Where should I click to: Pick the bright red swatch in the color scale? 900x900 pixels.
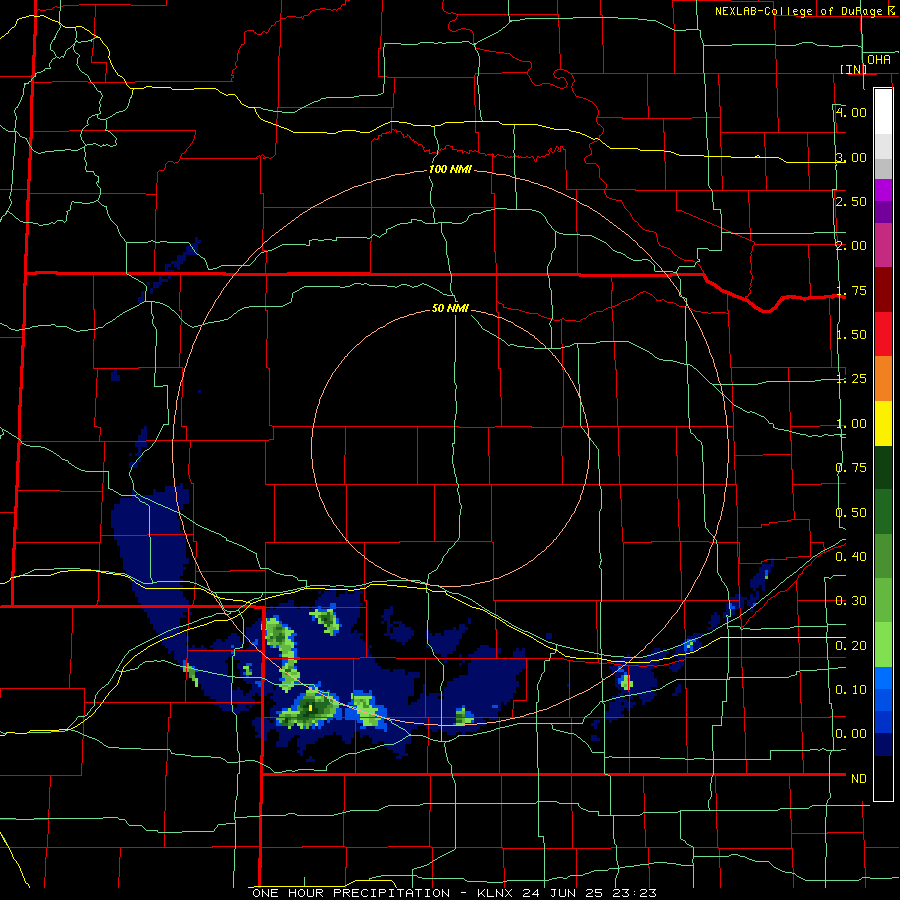point(883,335)
